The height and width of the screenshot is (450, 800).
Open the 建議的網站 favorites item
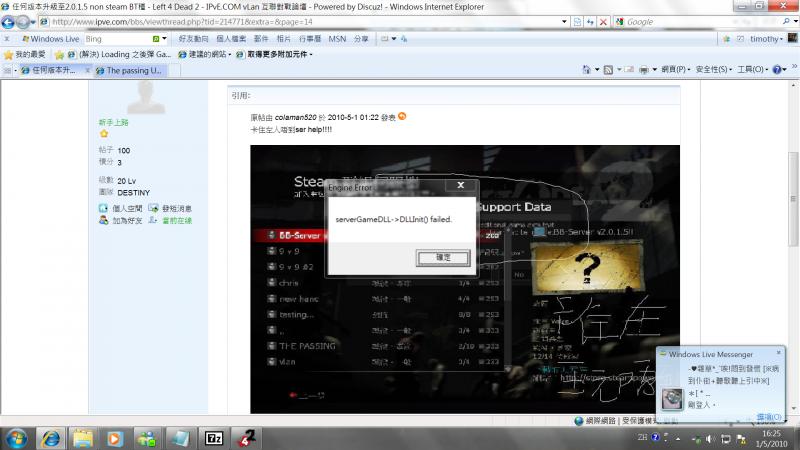tap(204, 54)
